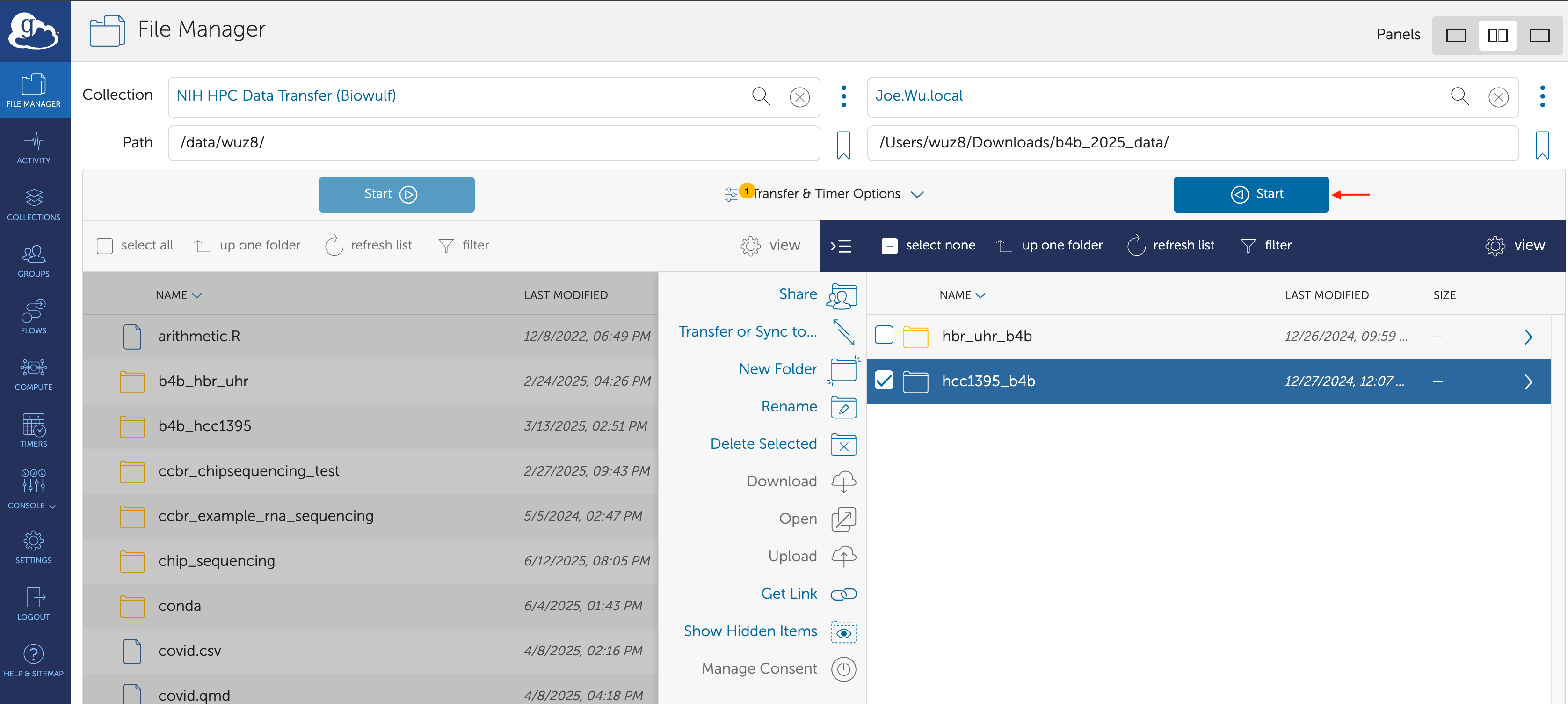1568x704 pixels.
Task: Bookmark the /data/wuz8/ path
Action: (843, 145)
